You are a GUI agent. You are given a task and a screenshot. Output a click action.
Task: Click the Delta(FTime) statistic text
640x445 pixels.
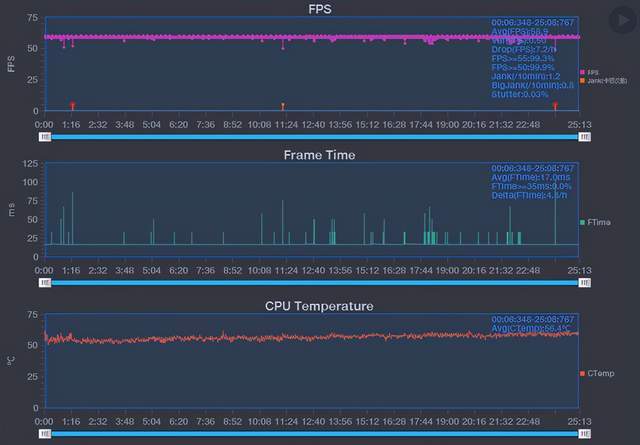point(529,195)
